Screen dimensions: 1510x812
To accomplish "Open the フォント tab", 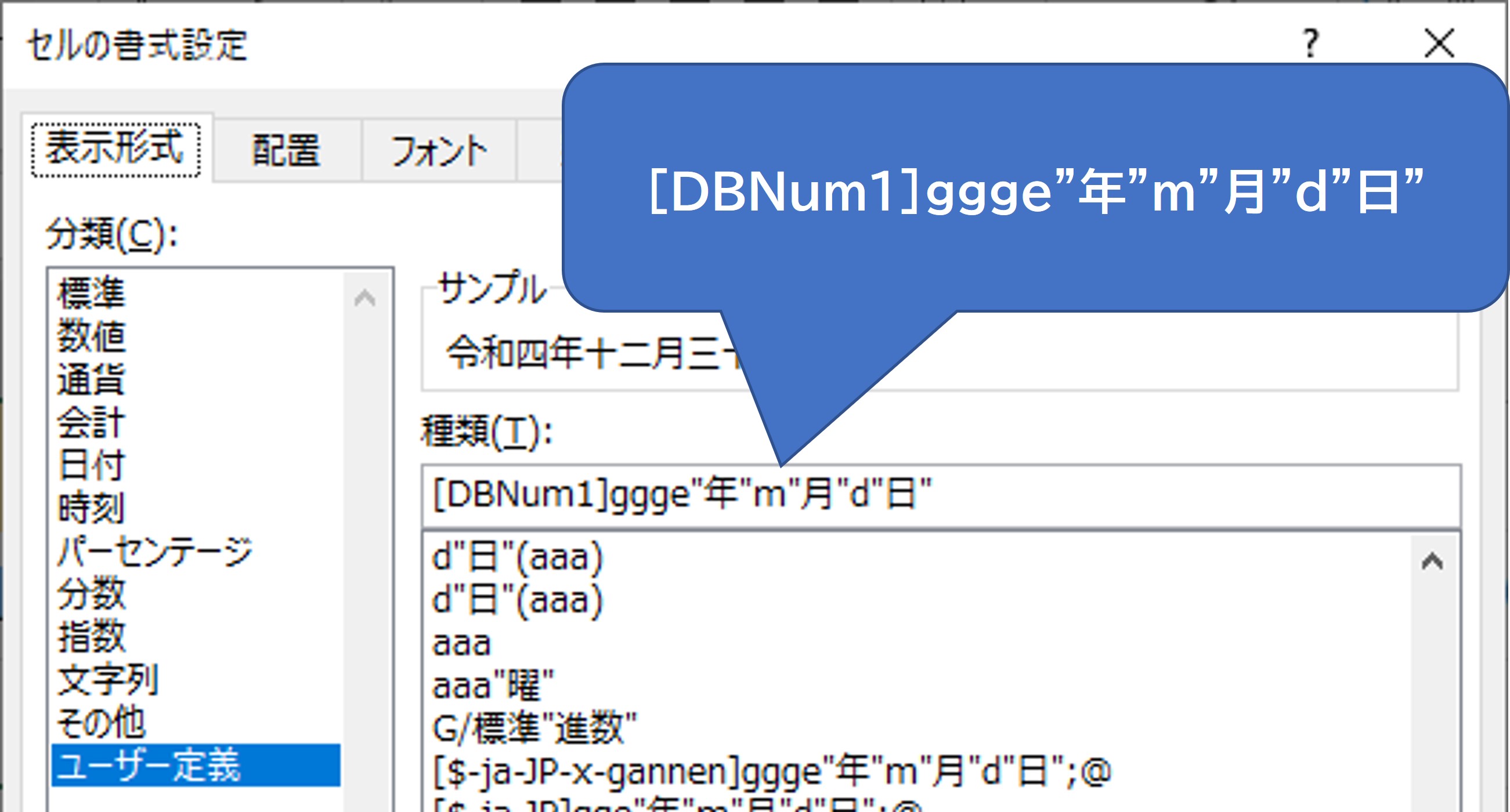I will click(x=439, y=151).
